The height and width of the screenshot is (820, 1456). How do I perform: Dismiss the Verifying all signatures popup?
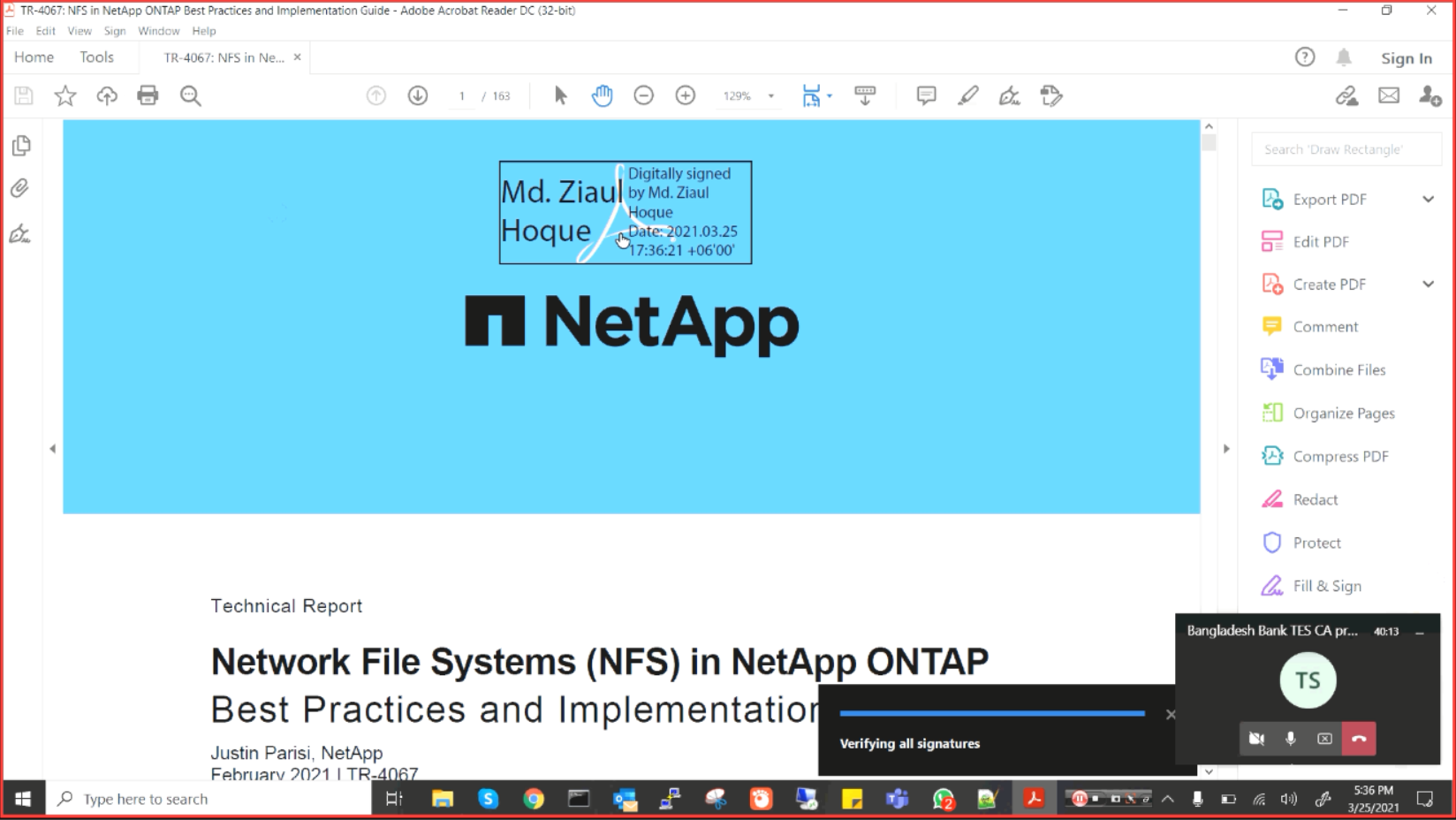point(1171,714)
